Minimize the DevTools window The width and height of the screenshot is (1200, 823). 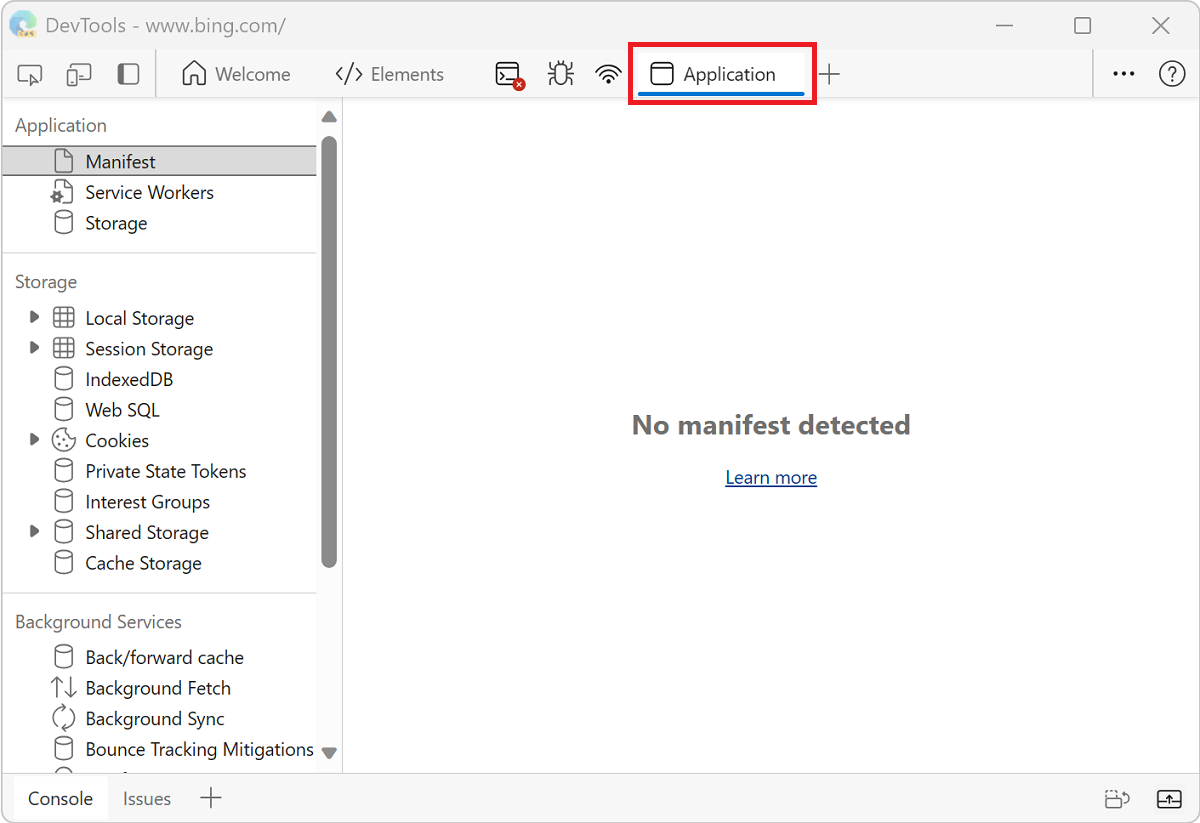click(1005, 26)
